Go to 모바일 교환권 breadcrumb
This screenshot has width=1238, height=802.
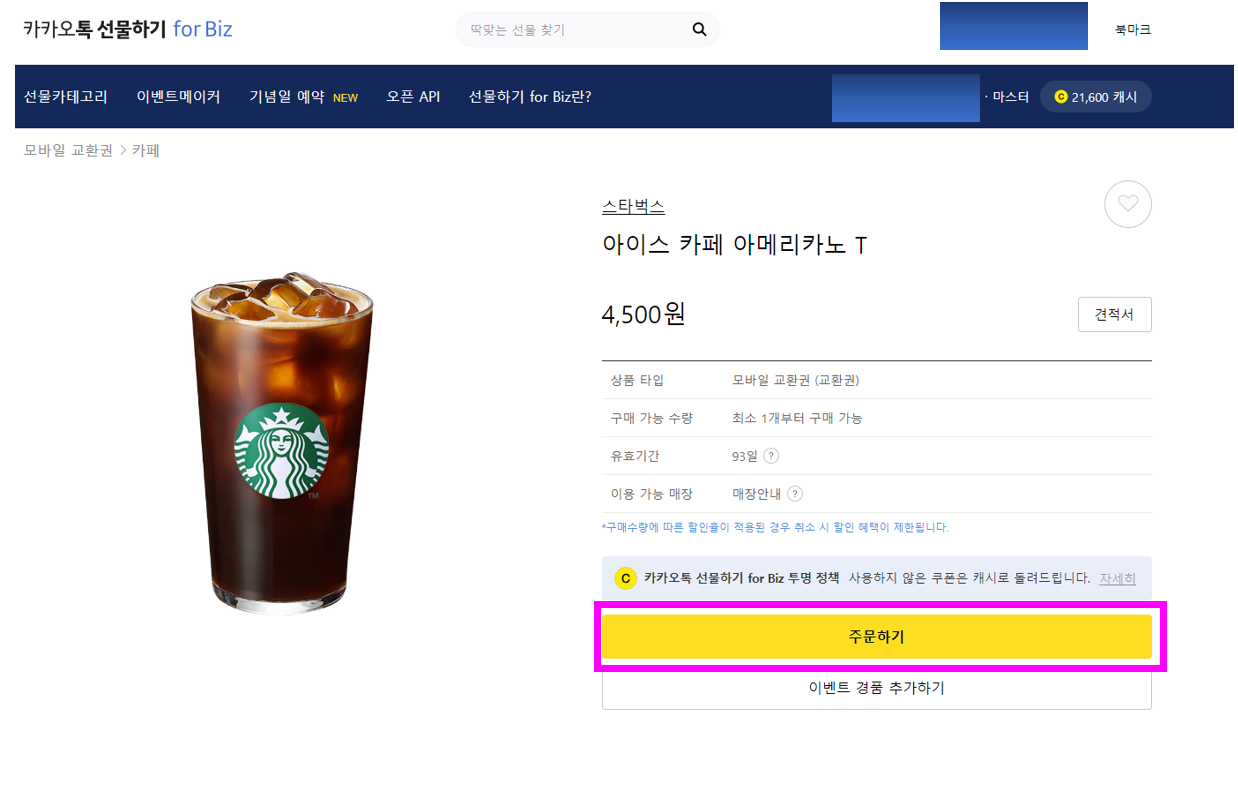[68, 151]
